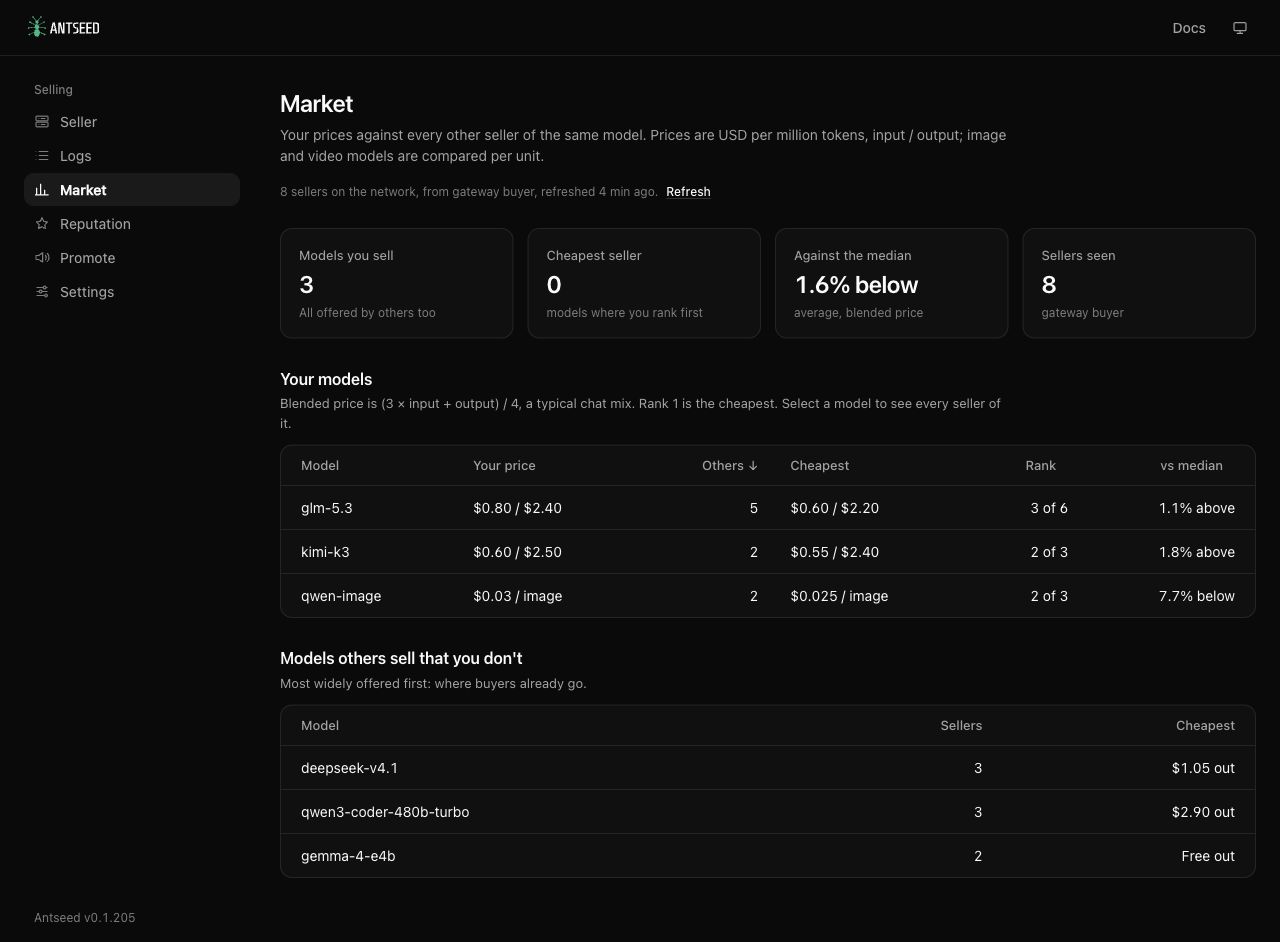Click the Sellers column header

pos(961,726)
